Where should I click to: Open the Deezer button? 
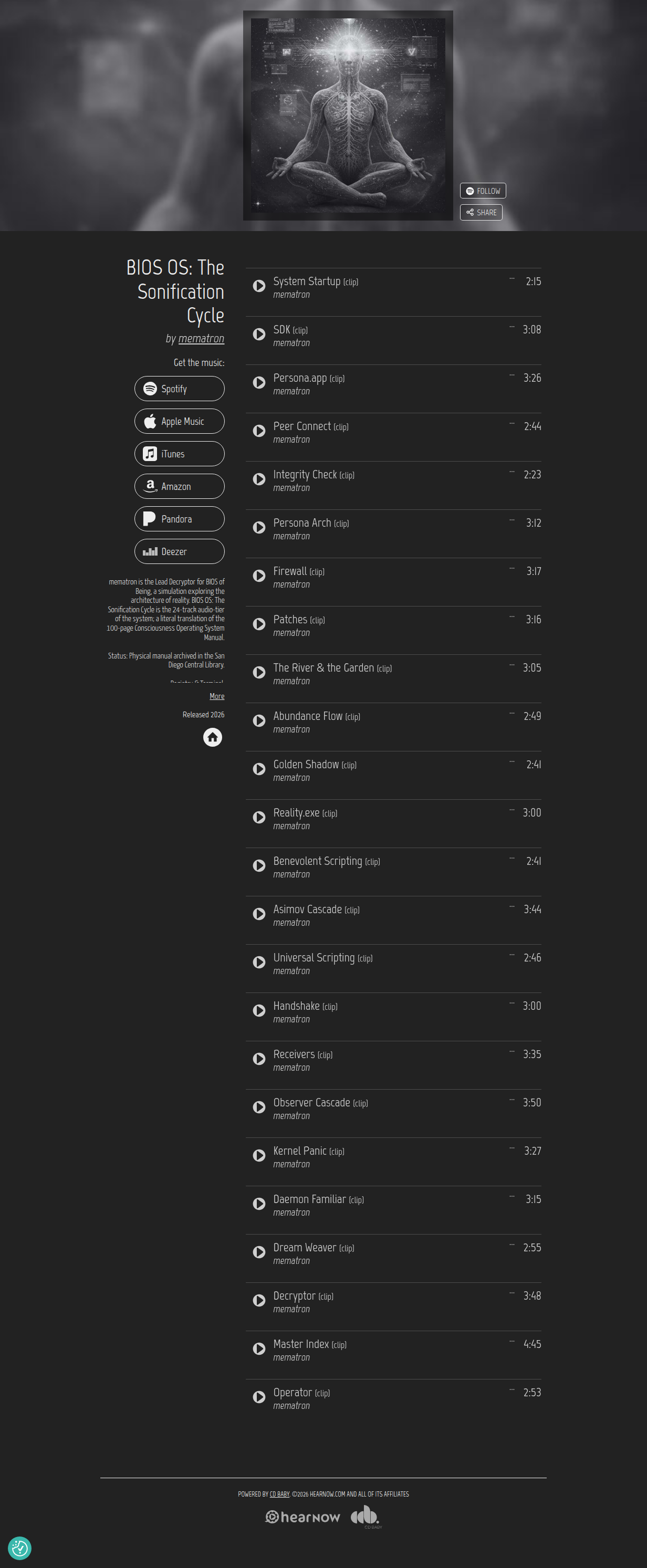180,551
